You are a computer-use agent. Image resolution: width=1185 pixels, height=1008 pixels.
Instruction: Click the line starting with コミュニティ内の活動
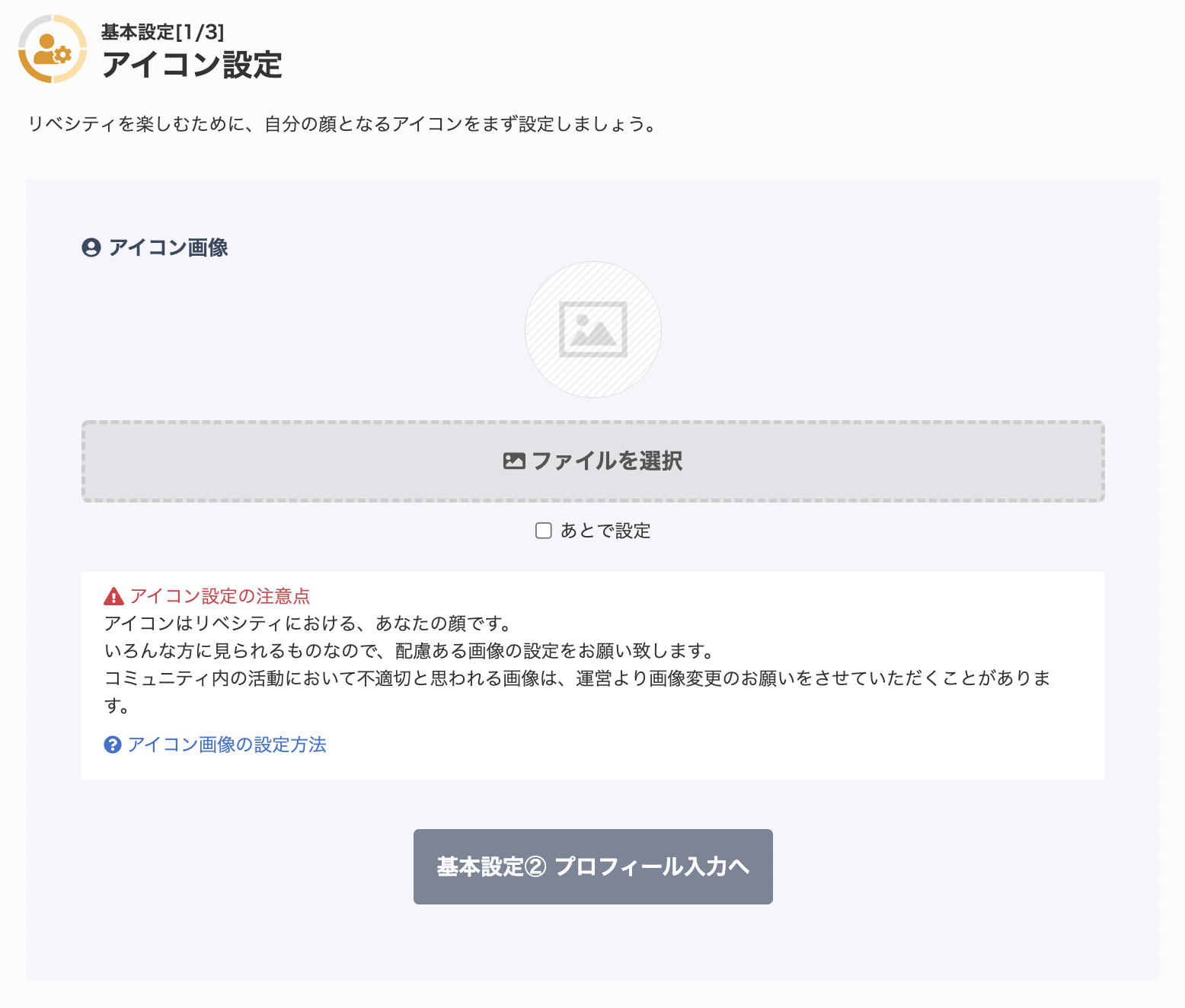point(577,678)
